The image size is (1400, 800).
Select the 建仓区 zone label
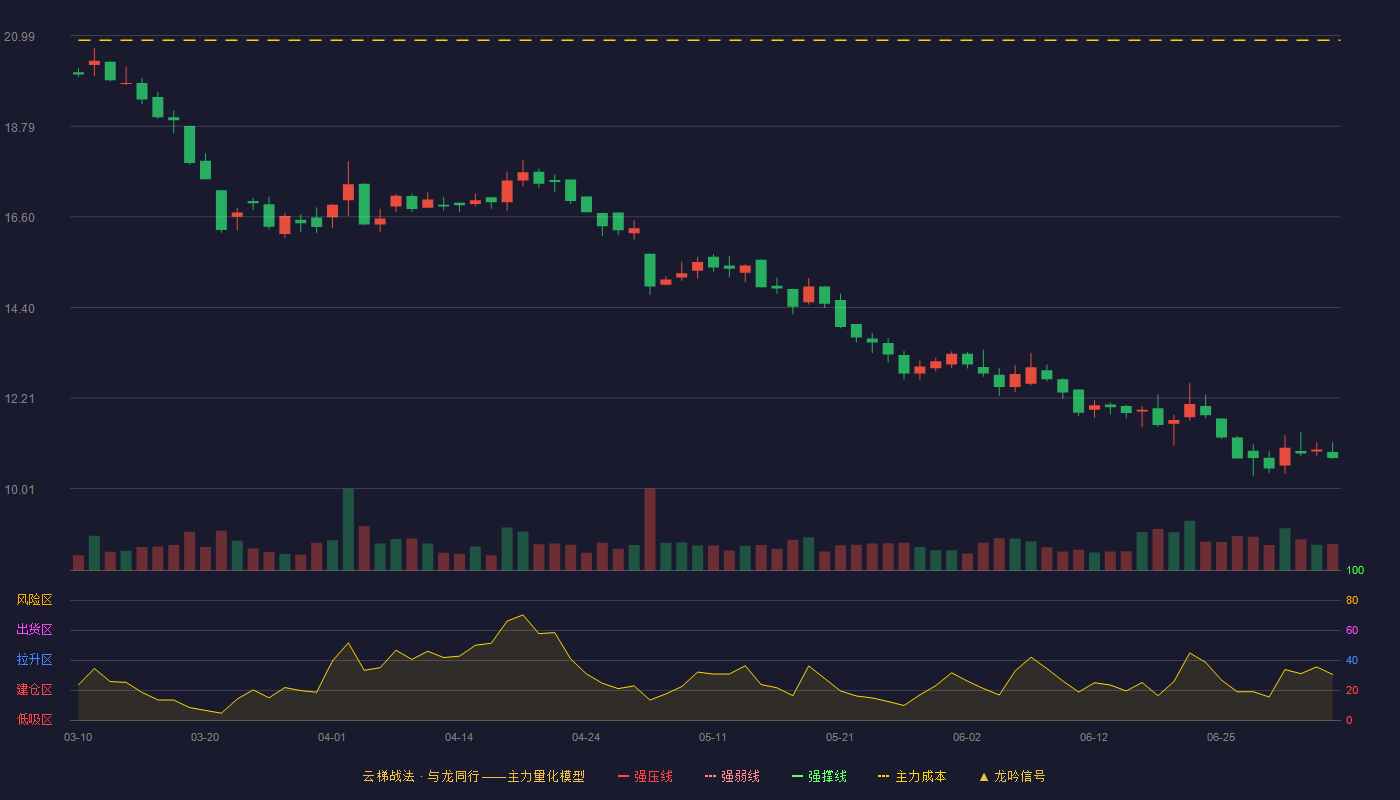[34, 690]
